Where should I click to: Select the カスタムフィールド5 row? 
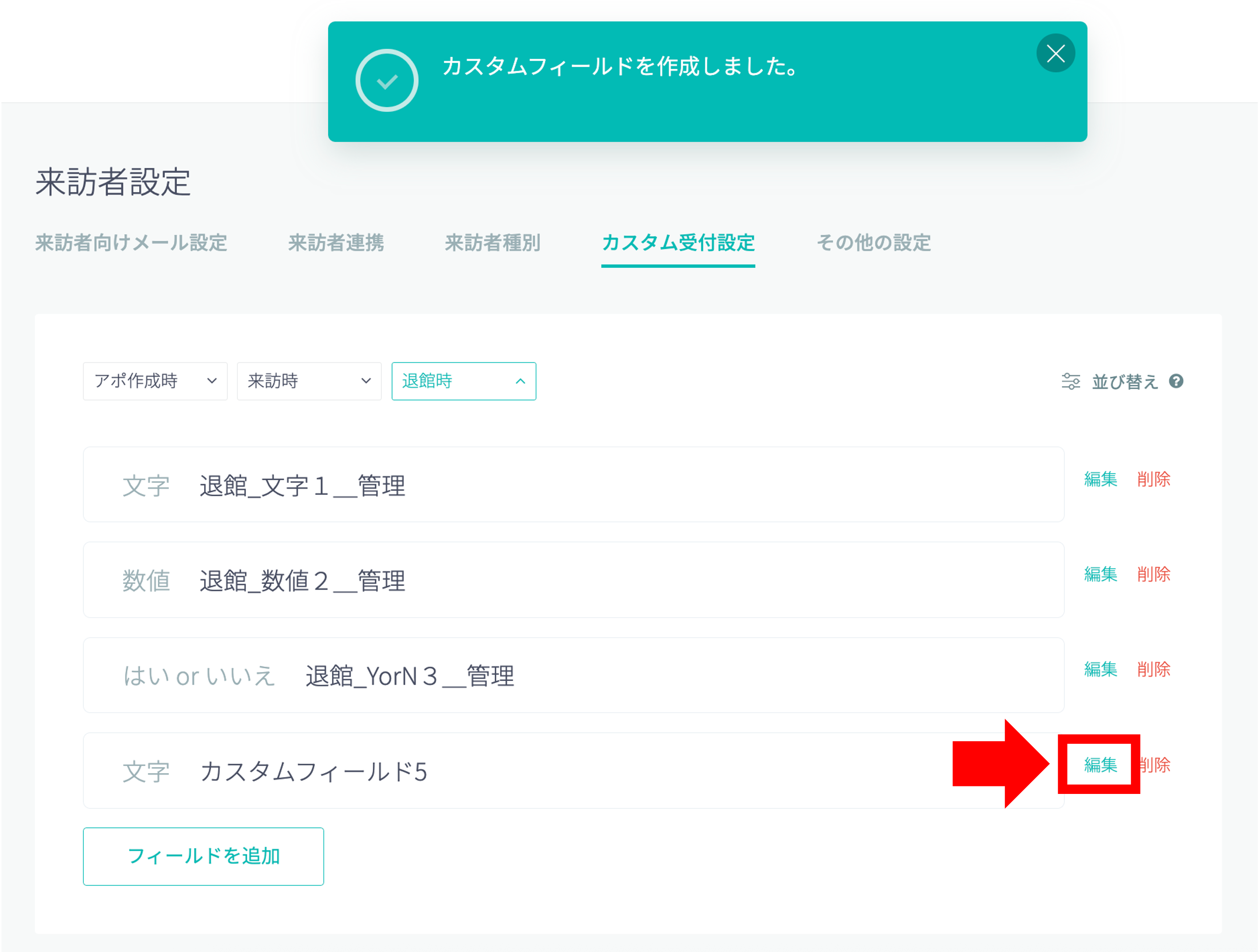click(573, 771)
